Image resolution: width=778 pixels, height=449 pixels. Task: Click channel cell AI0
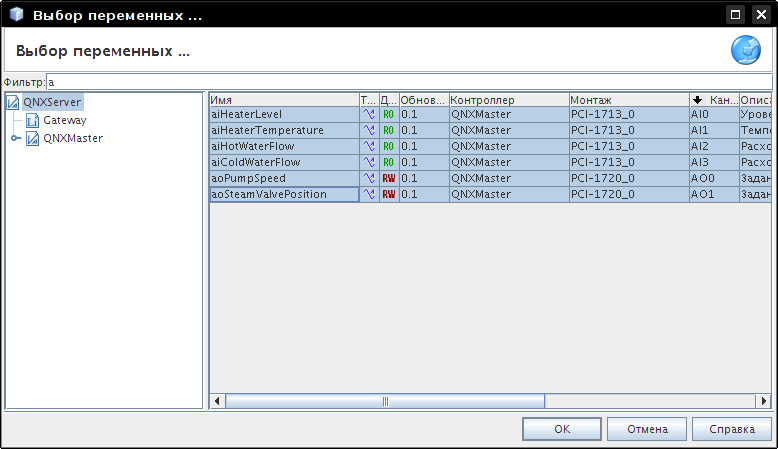click(x=714, y=114)
